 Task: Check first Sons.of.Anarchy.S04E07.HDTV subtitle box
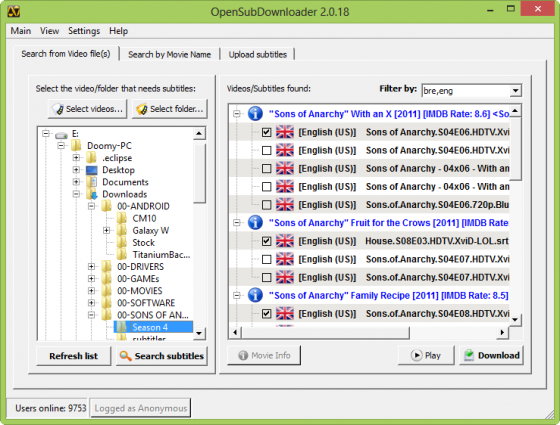click(266, 259)
